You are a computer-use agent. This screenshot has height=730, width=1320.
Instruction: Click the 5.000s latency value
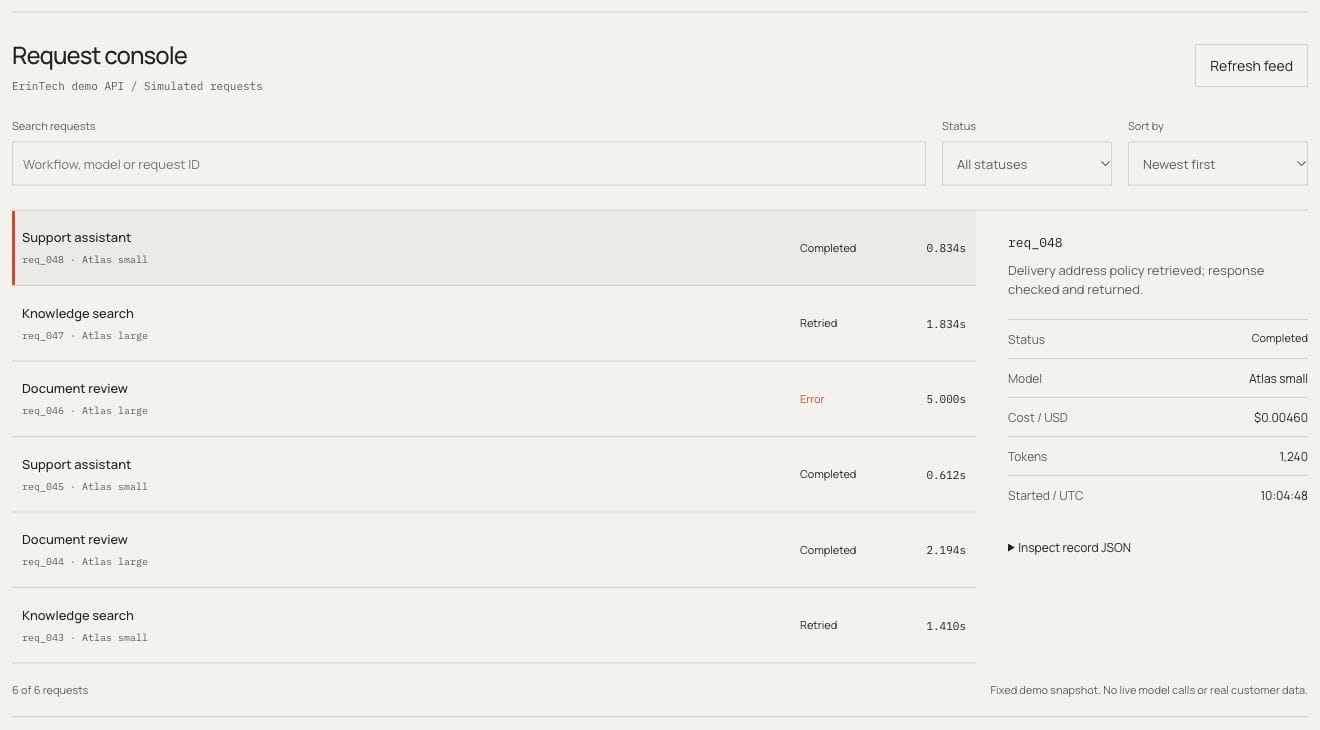click(x=946, y=399)
